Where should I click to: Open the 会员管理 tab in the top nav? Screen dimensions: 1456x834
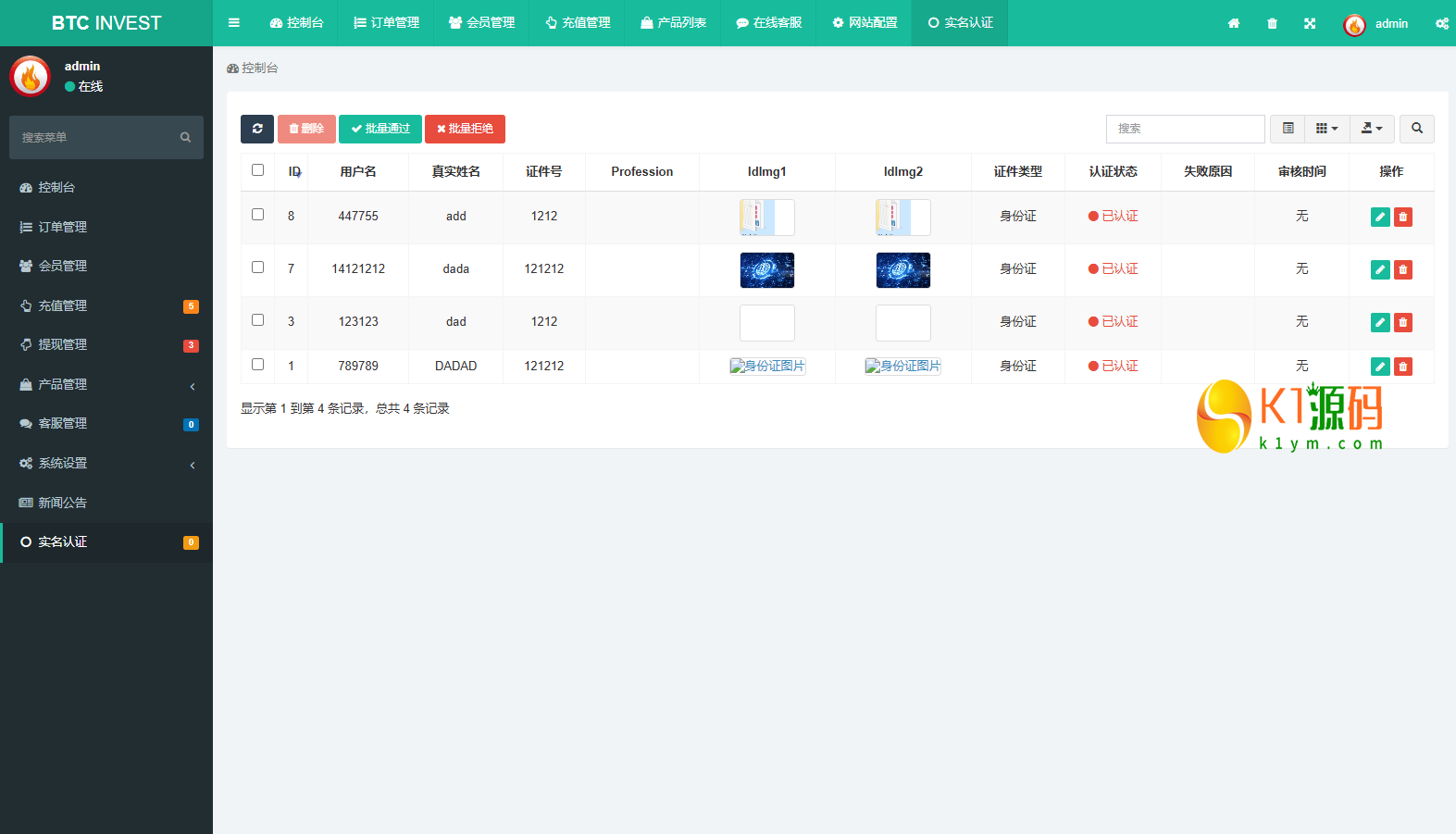[x=481, y=23]
